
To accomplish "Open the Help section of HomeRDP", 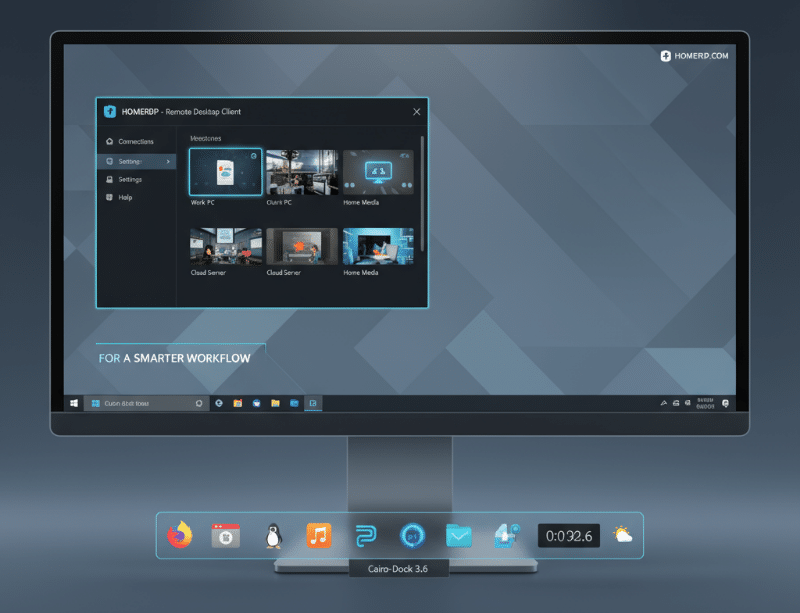I will (127, 197).
